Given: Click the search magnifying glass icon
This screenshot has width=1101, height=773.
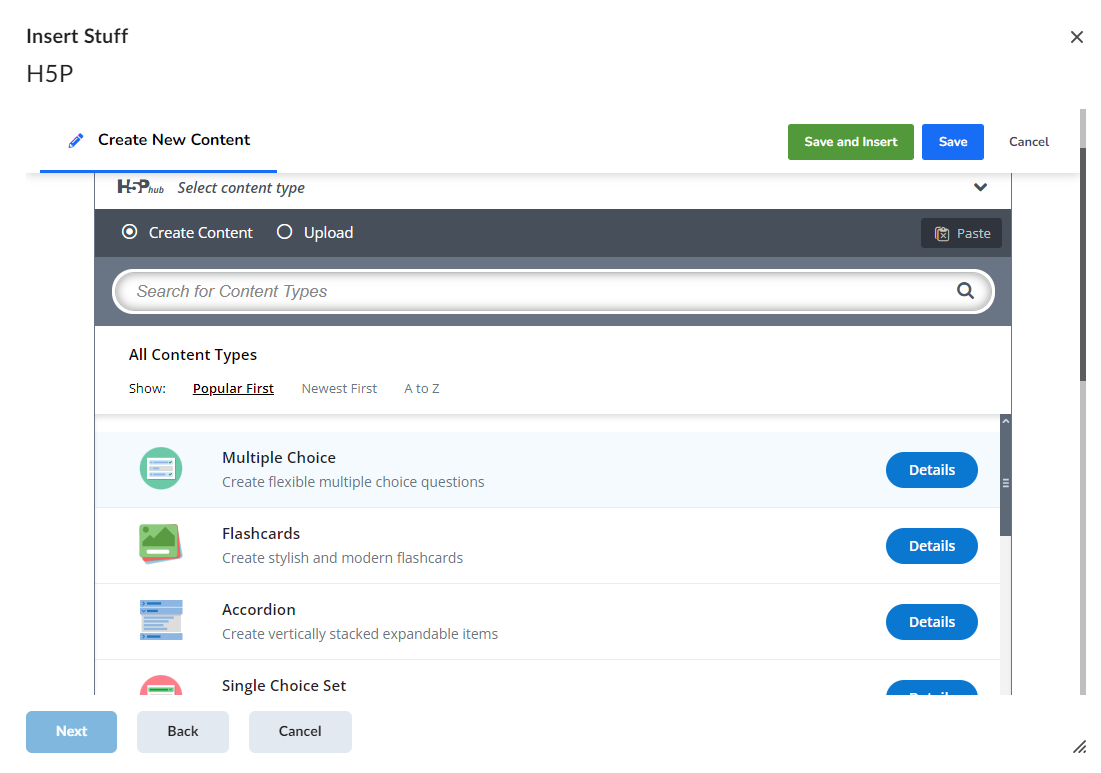Looking at the screenshot, I should tap(965, 291).
